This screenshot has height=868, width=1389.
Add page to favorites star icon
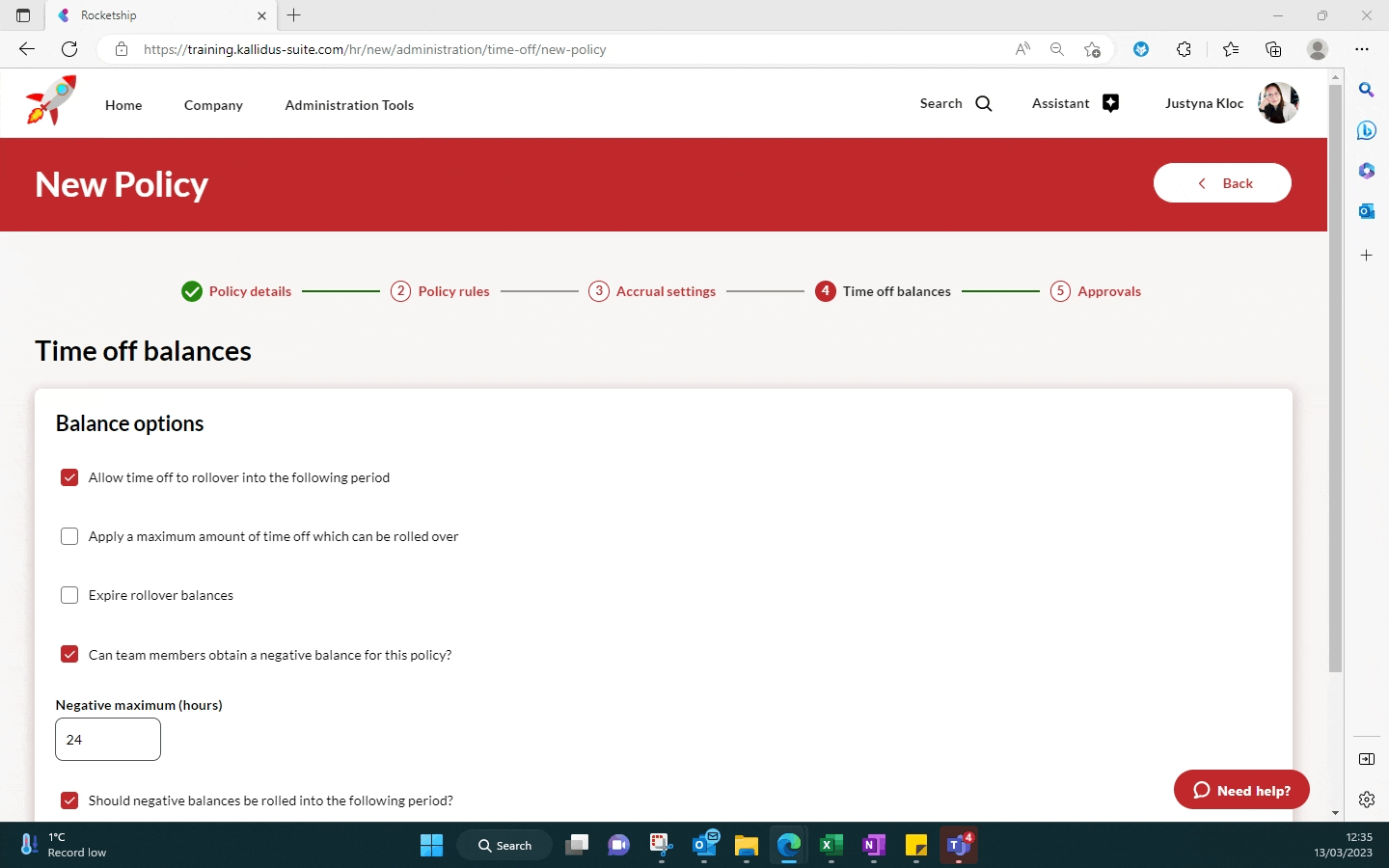coord(1092,49)
